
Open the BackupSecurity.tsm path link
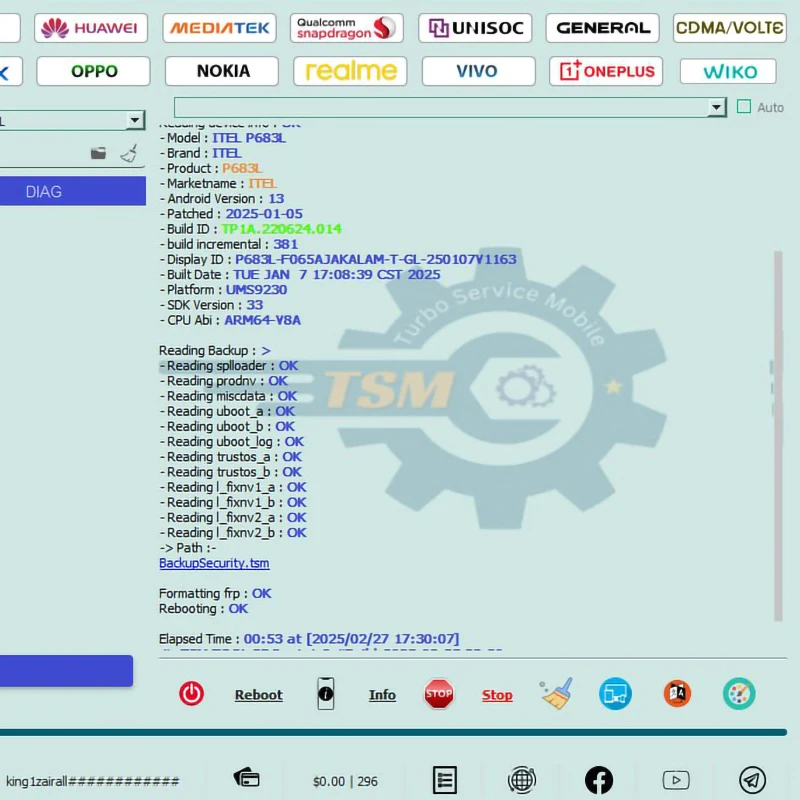coord(214,563)
